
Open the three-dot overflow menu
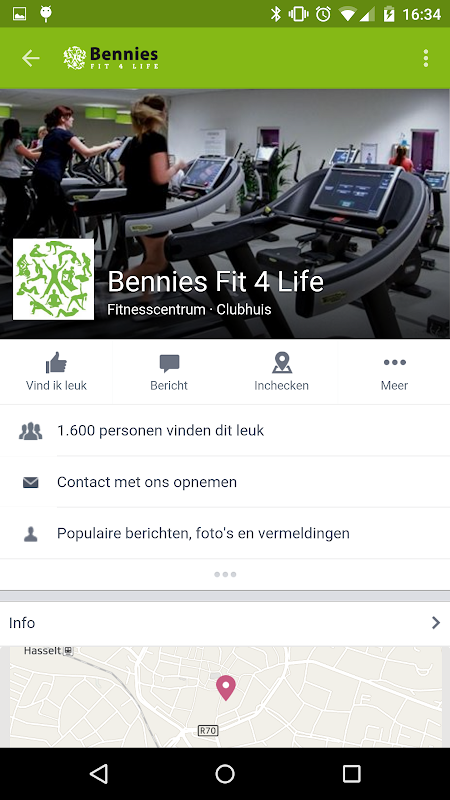click(x=426, y=59)
